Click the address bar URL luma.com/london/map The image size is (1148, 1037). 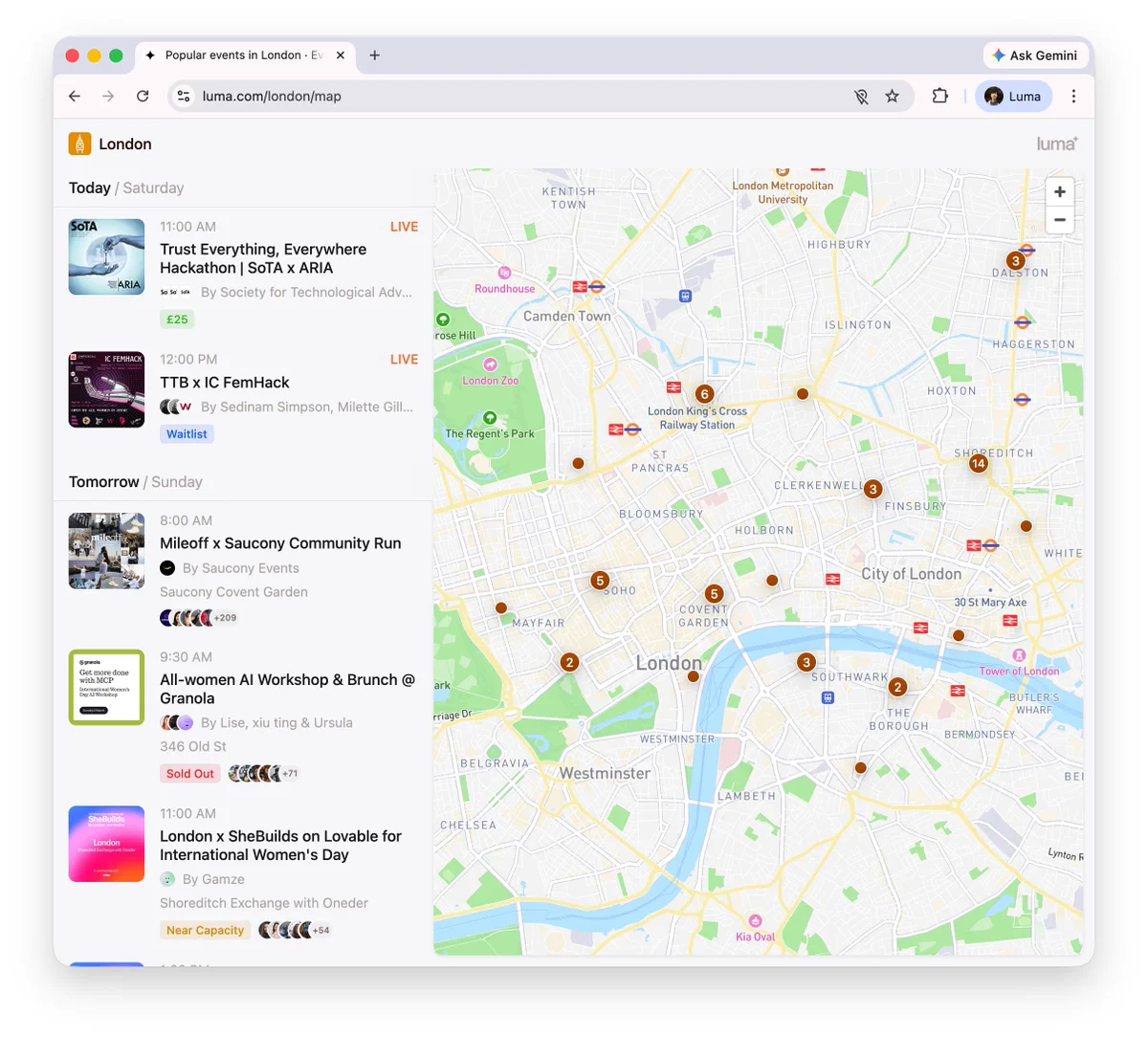pyautogui.click(x=272, y=96)
